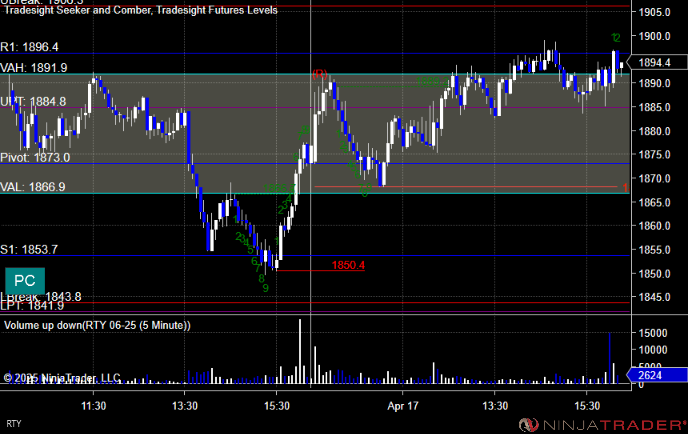Click the first 11:30 time axis label
Image resolution: width=688 pixels, height=434 pixels.
(x=93, y=406)
